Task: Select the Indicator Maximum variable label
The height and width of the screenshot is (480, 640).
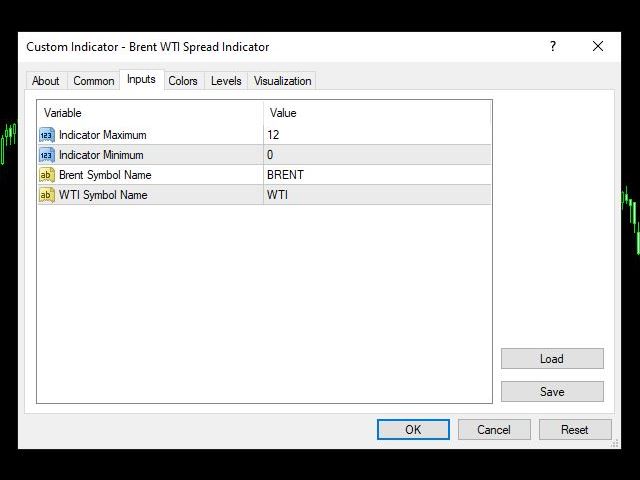Action: point(102,135)
